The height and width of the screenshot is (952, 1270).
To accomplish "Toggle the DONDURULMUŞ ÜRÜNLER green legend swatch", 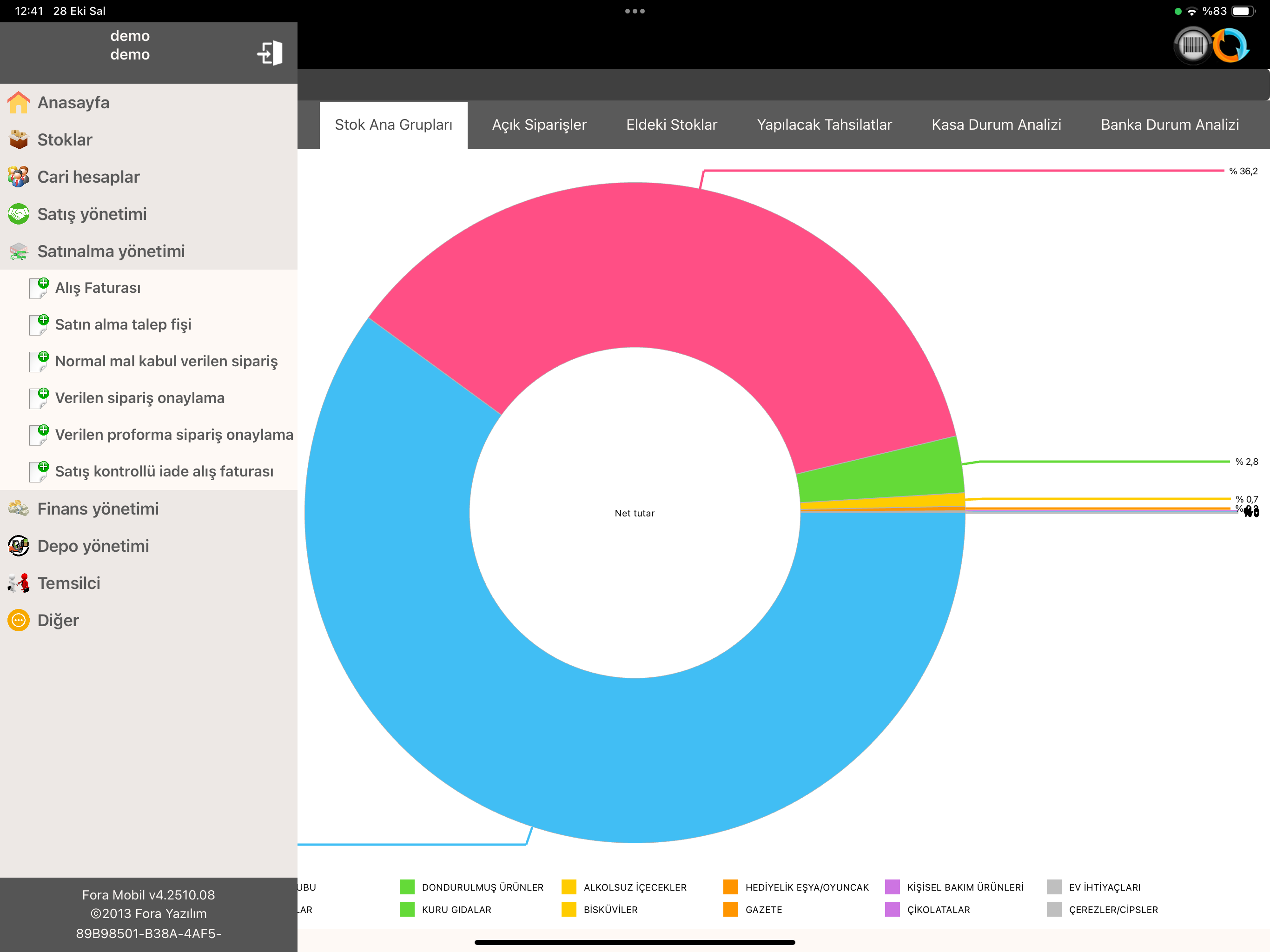I will [x=407, y=886].
